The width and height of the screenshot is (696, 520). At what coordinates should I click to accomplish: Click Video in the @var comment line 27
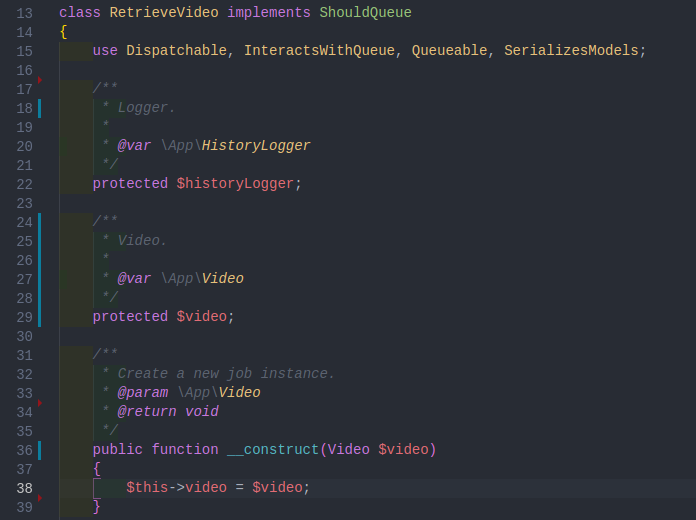click(223, 278)
